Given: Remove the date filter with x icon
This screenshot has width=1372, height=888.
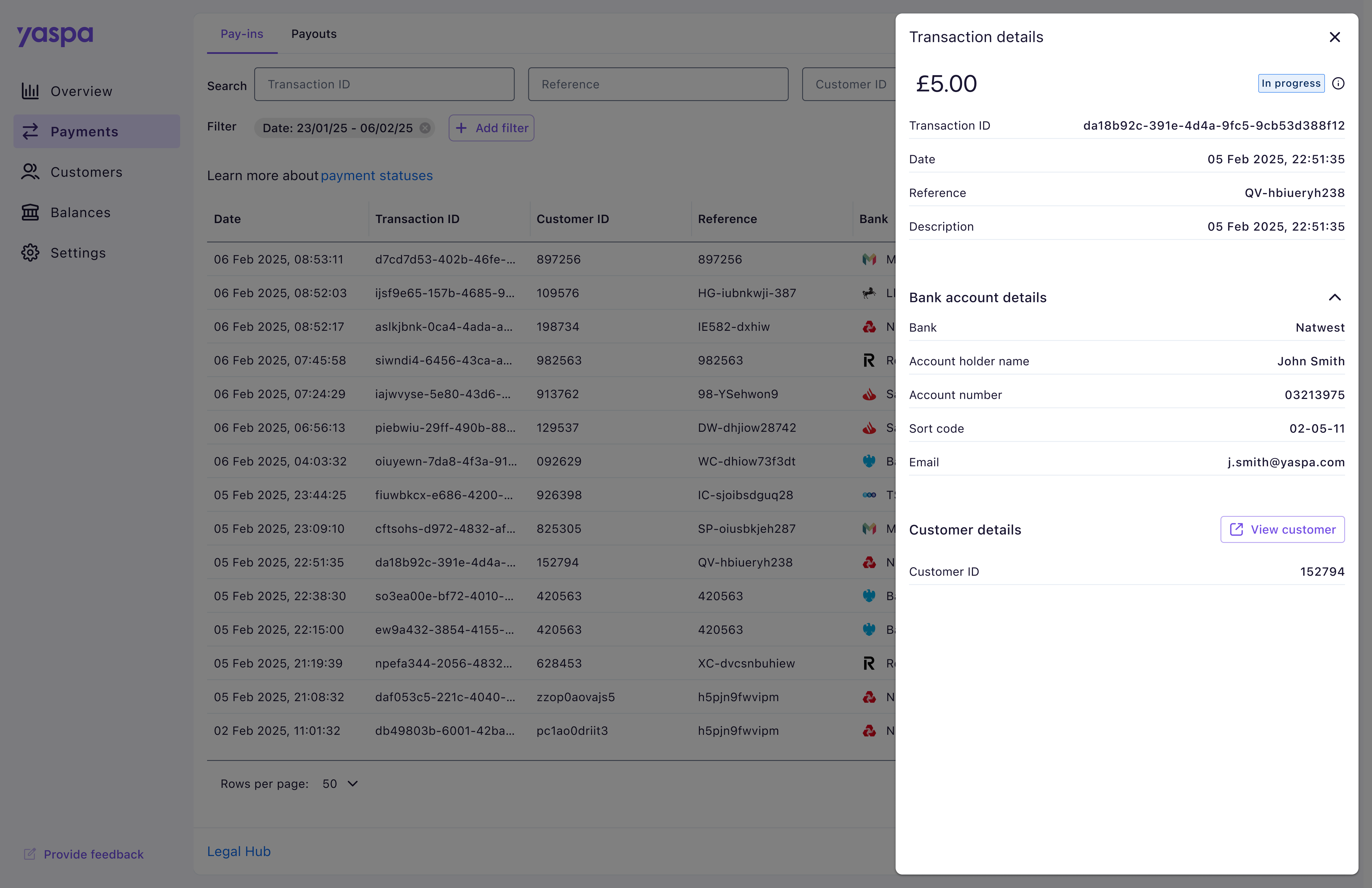Looking at the screenshot, I should (x=425, y=128).
